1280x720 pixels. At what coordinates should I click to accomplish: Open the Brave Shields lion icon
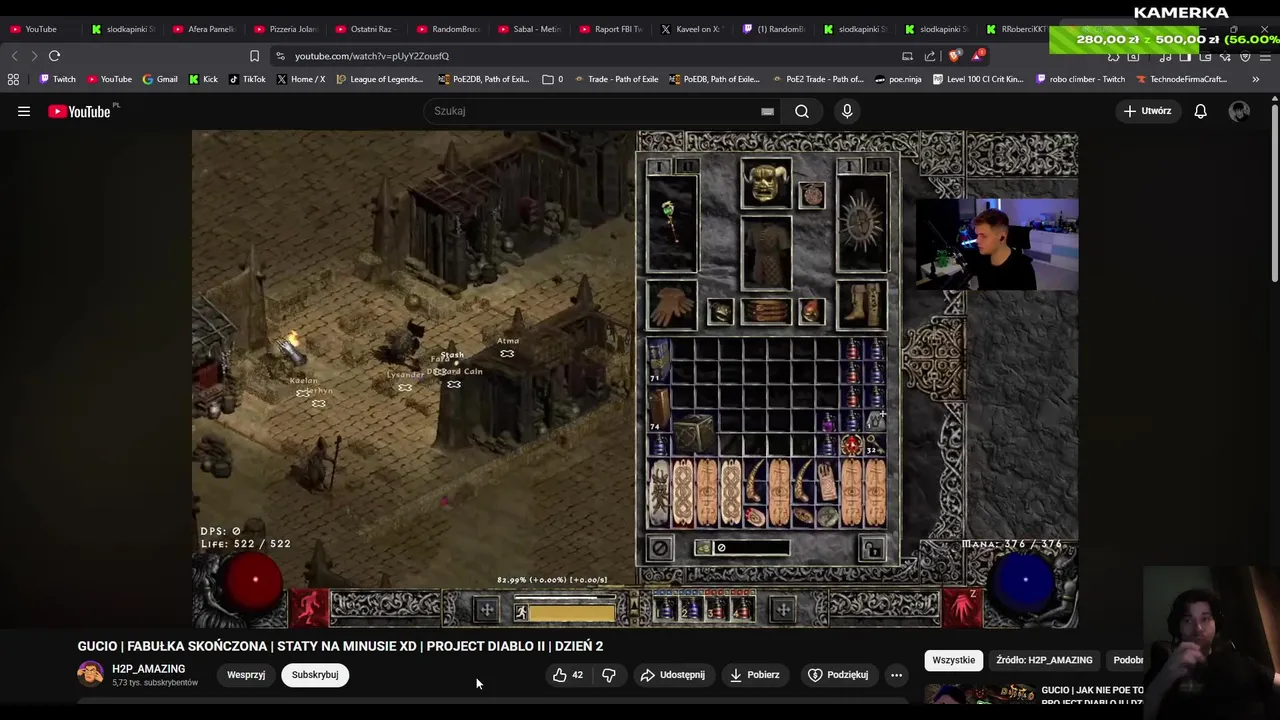pos(954,56)
